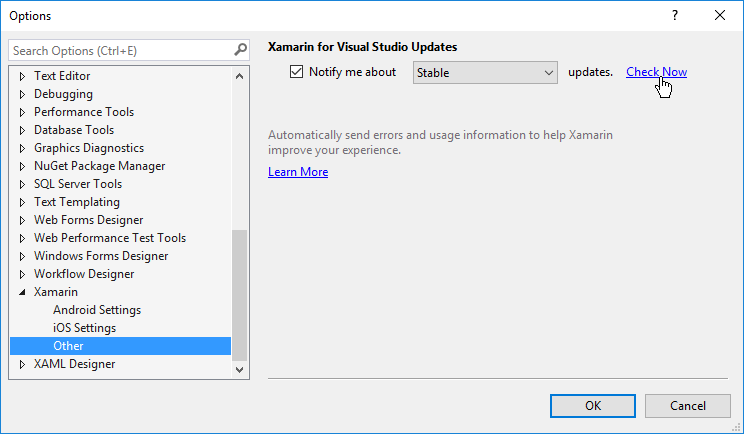The image size is (744, 434).
Task: Expand the SQL Server Tools node
Action: pos(22,185)
